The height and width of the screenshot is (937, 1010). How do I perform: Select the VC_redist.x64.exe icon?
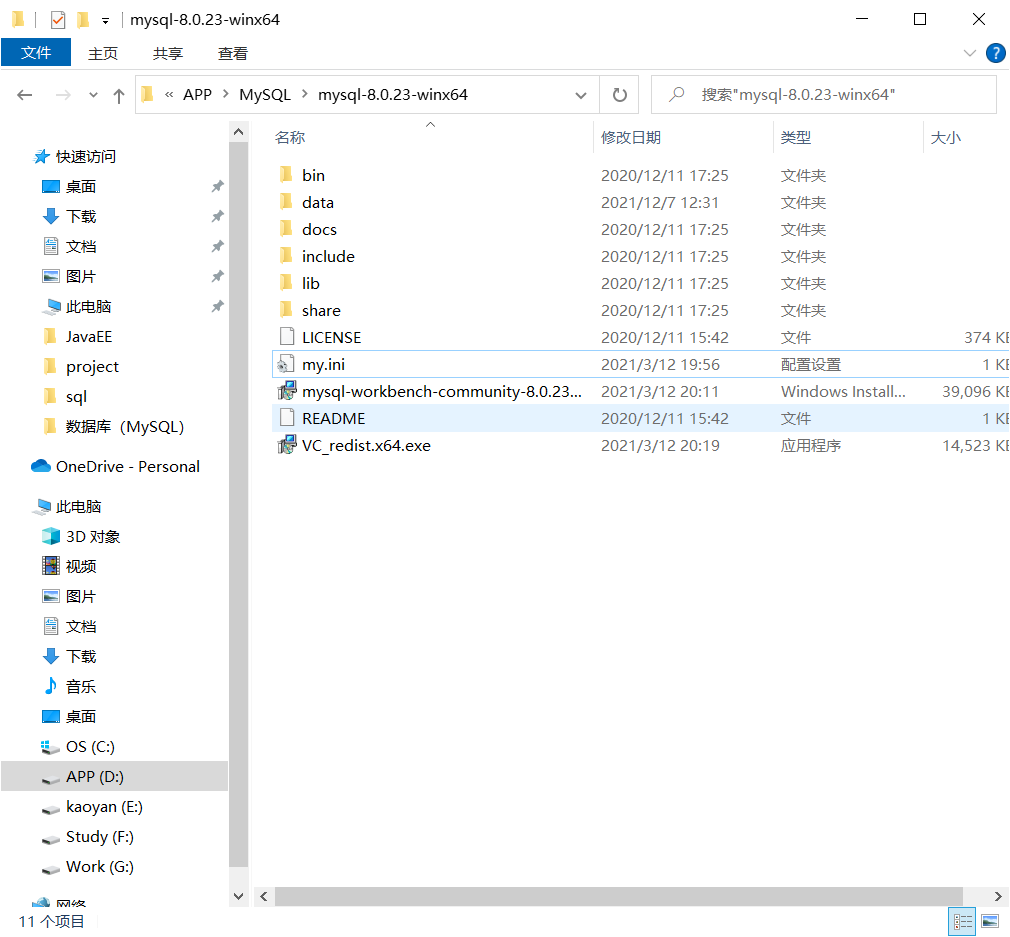pos(287,445)
